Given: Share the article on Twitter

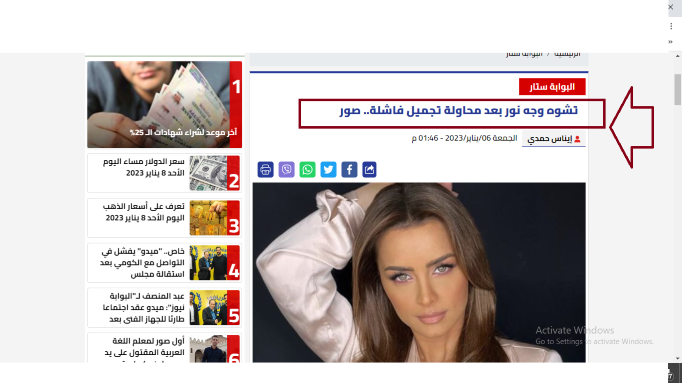Looking at the screenshot, I should click(328, 170).
